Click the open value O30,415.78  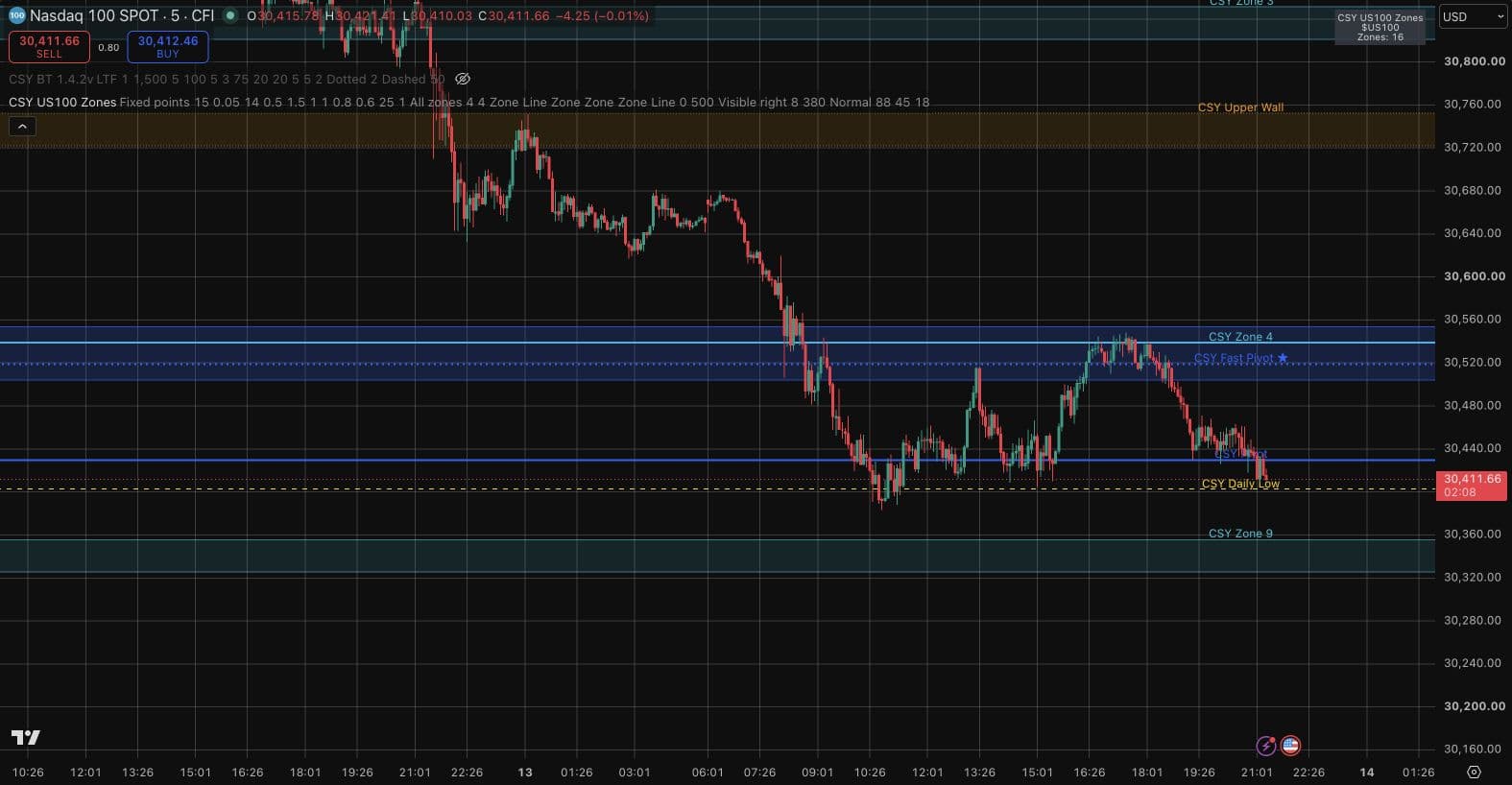282,15
